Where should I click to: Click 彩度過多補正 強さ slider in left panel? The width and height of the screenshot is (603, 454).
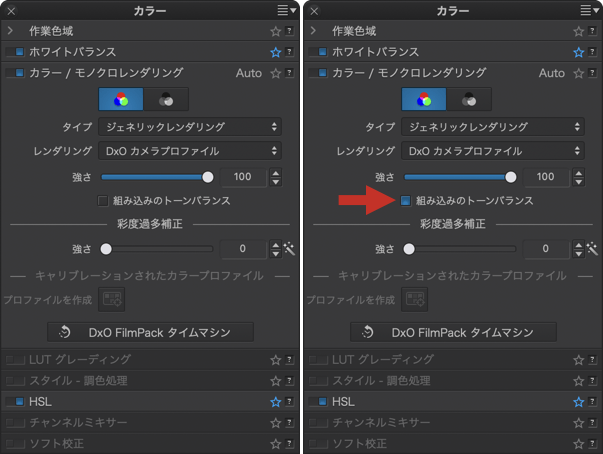click(157, 249)
